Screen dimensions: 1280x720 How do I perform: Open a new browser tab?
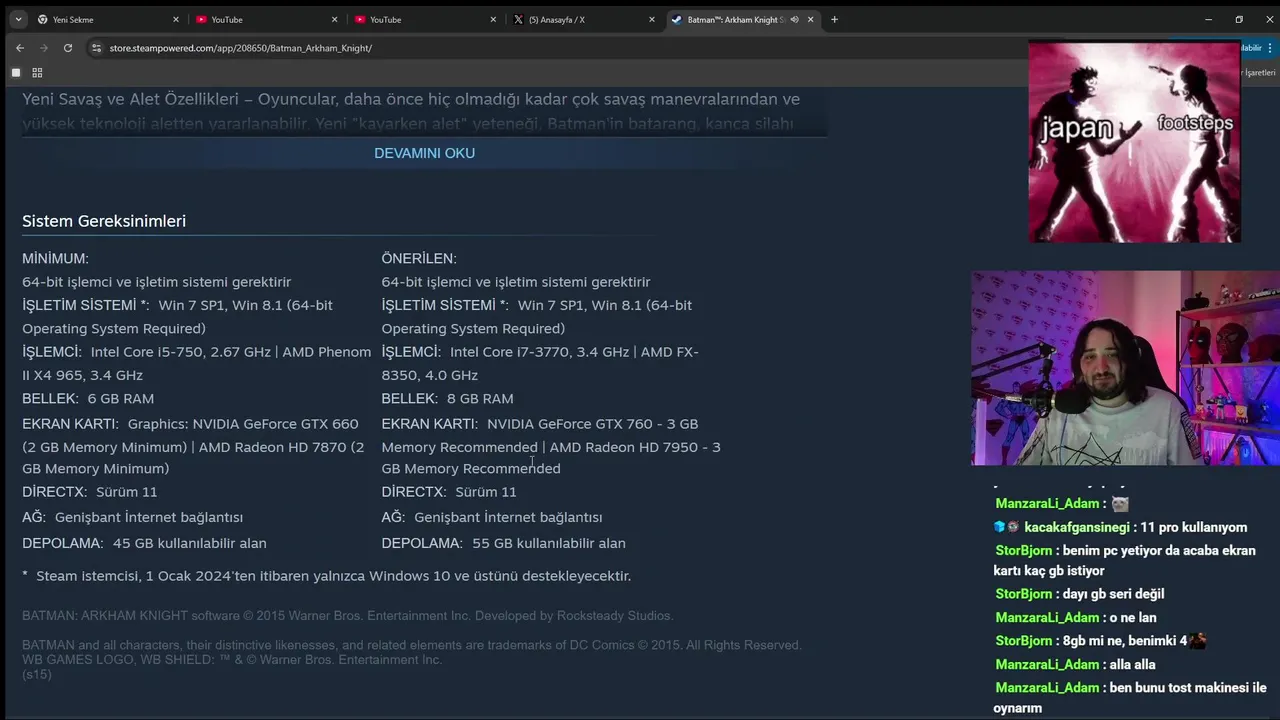point(834,19)
